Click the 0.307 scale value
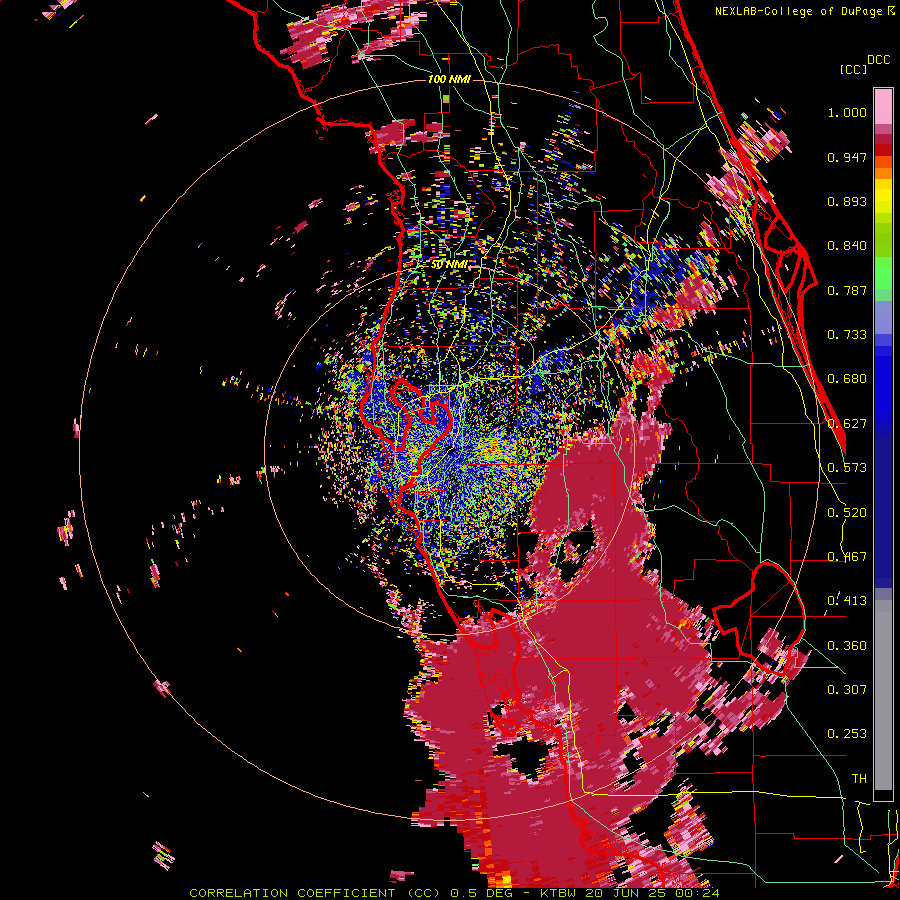The height and width of the screenshot is (900, 900). 847,690
